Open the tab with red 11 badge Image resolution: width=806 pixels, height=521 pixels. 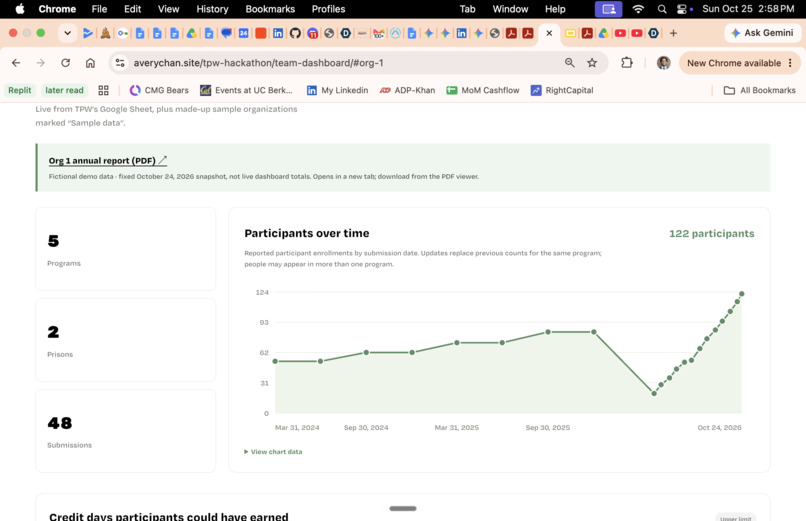(x=313, y=33)
